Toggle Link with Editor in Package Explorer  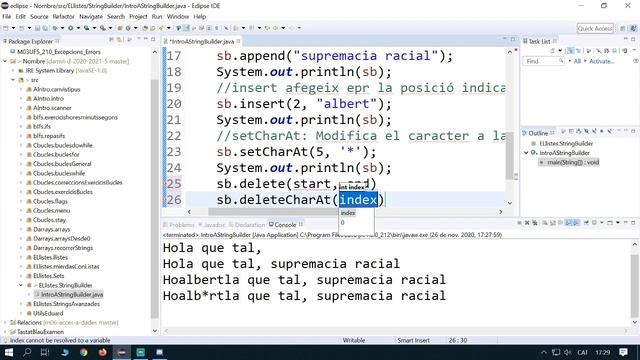(x=119, y=40)
